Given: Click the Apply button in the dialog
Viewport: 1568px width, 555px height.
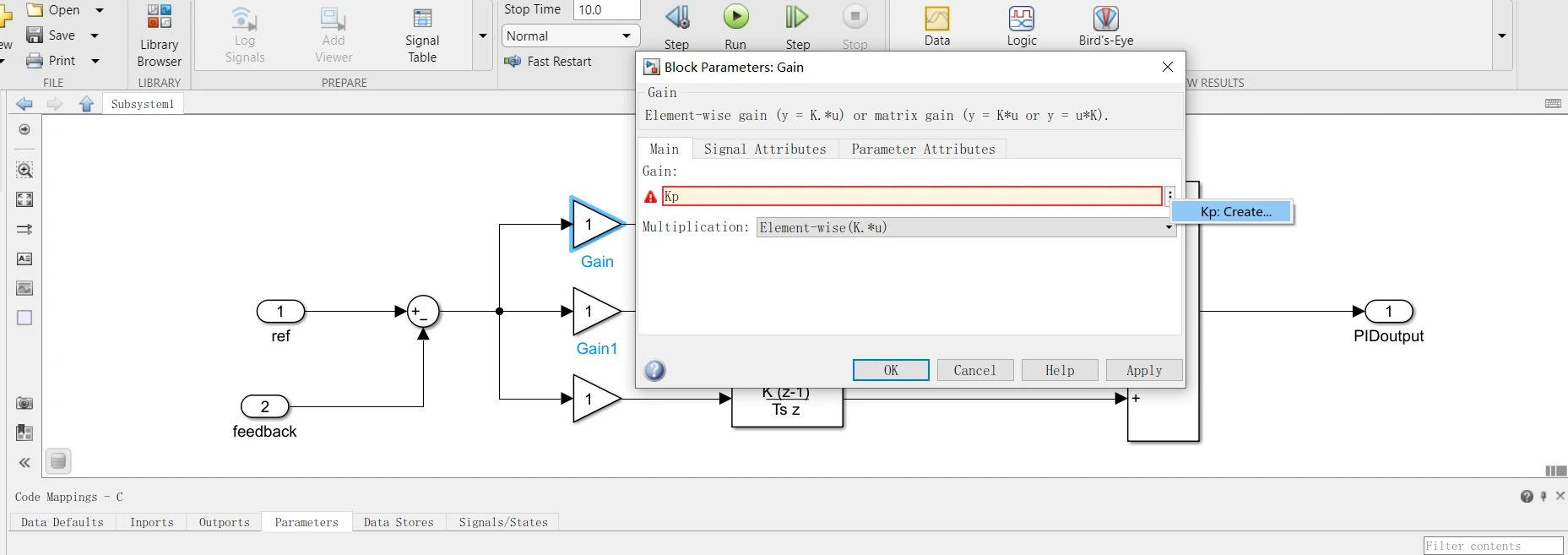Looking at the screenshot, I should pyautogui.click(x=1144, y=370).
